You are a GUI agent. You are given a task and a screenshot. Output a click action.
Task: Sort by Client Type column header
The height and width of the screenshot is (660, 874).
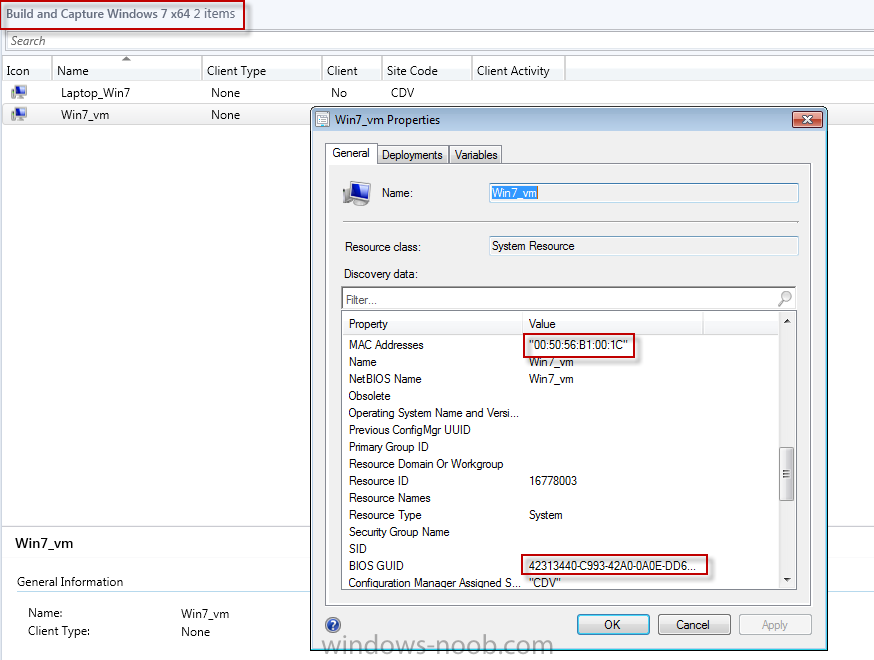(261, 70)
